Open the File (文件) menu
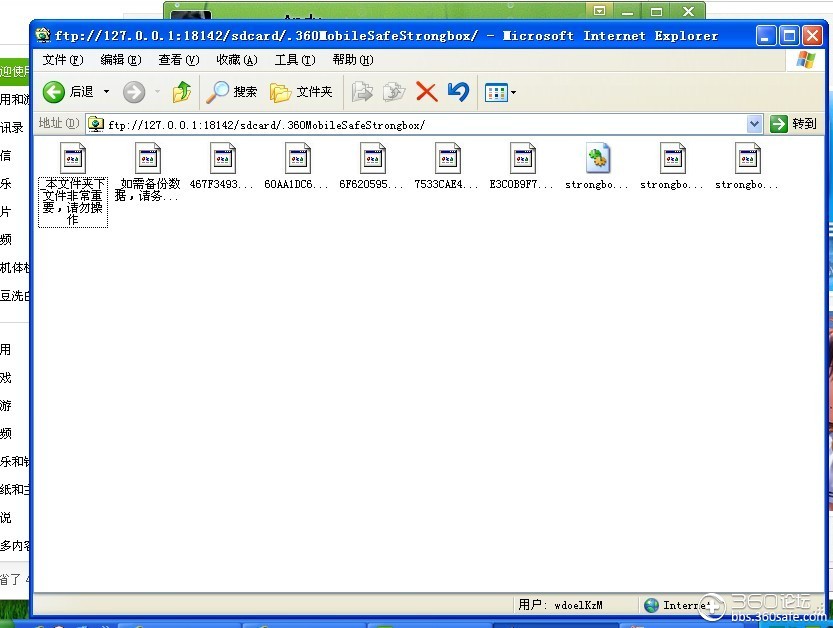This screenshot has width=833, height=628. click(x=62, y=60)
